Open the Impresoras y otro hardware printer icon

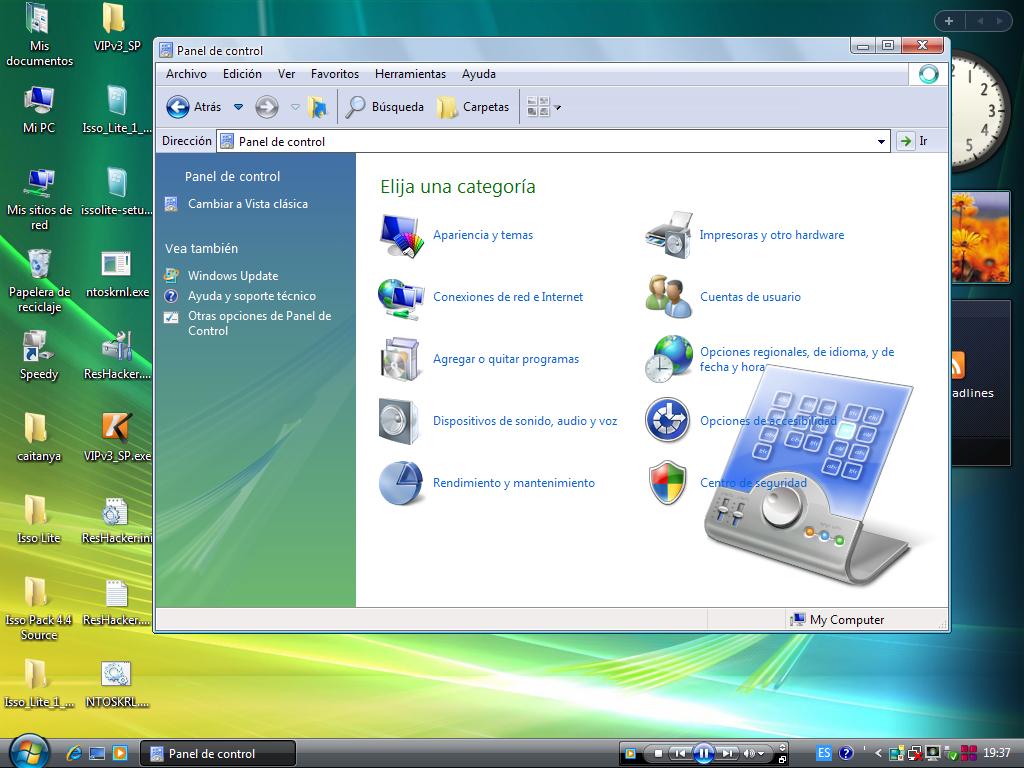pos(668,235)
